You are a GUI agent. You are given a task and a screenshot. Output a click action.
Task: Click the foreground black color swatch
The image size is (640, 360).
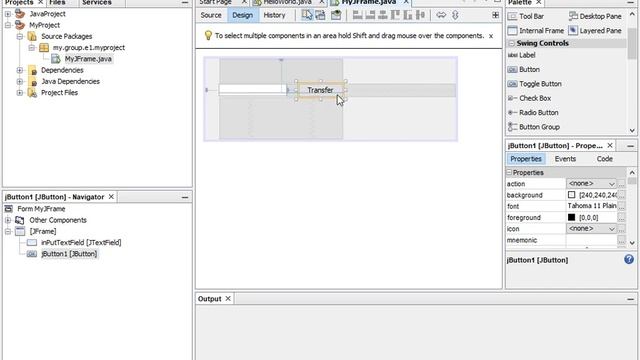571,218
